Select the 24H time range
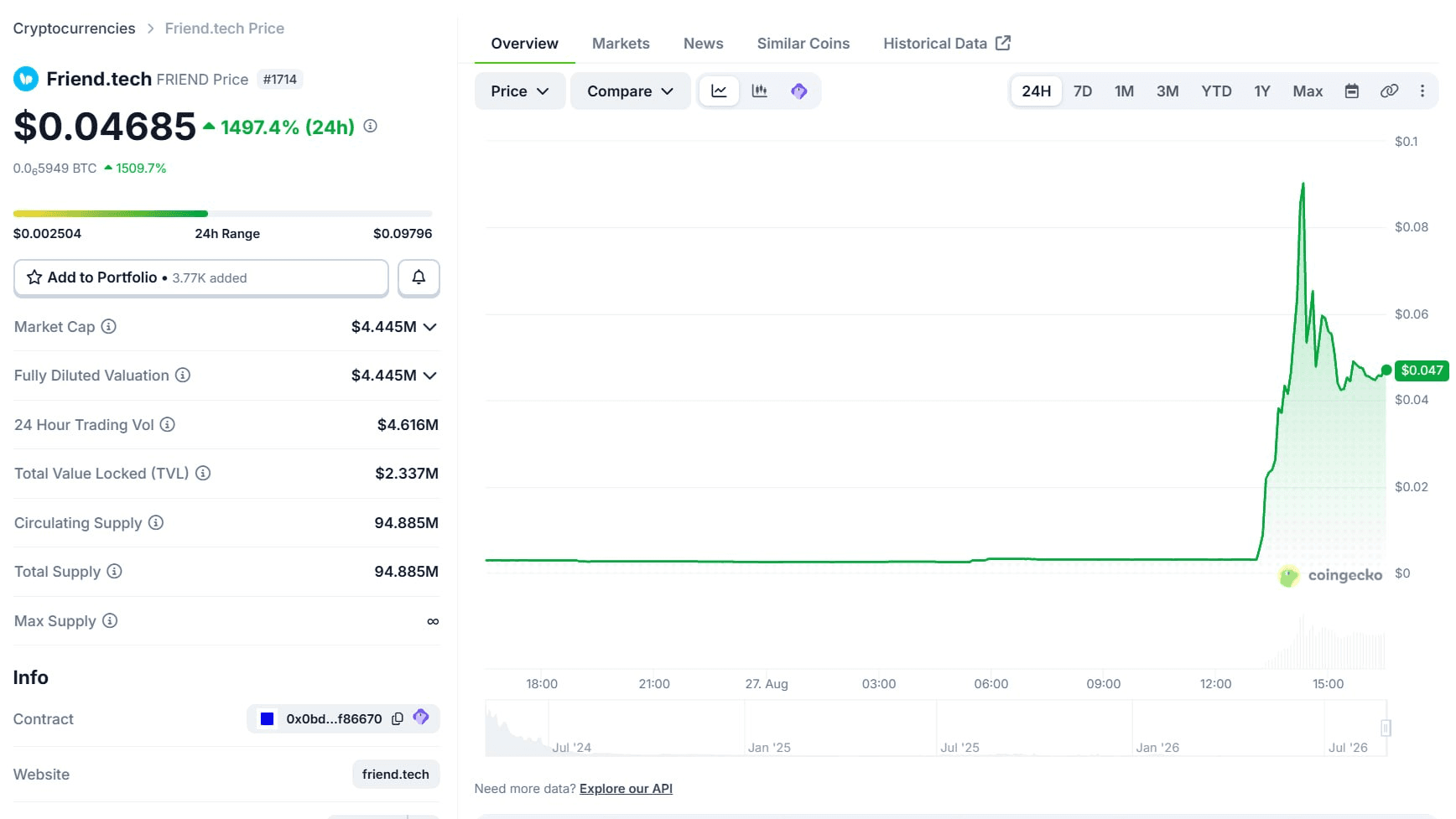 click(x=1036, y=91)
